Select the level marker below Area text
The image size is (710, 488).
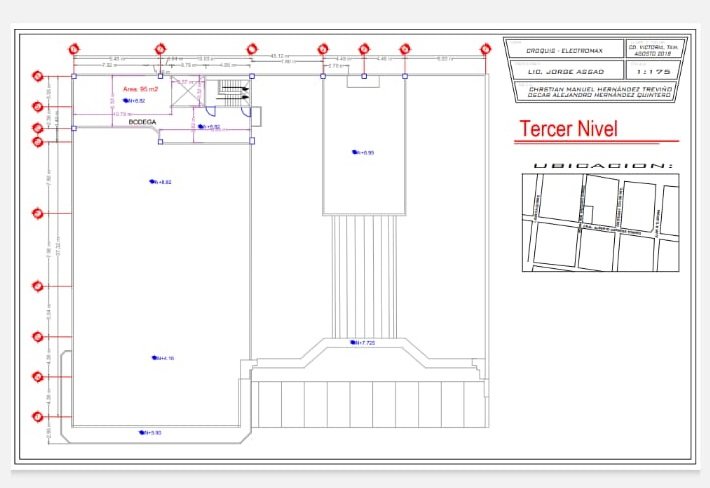pyautogui.click(x=133, y=101)
